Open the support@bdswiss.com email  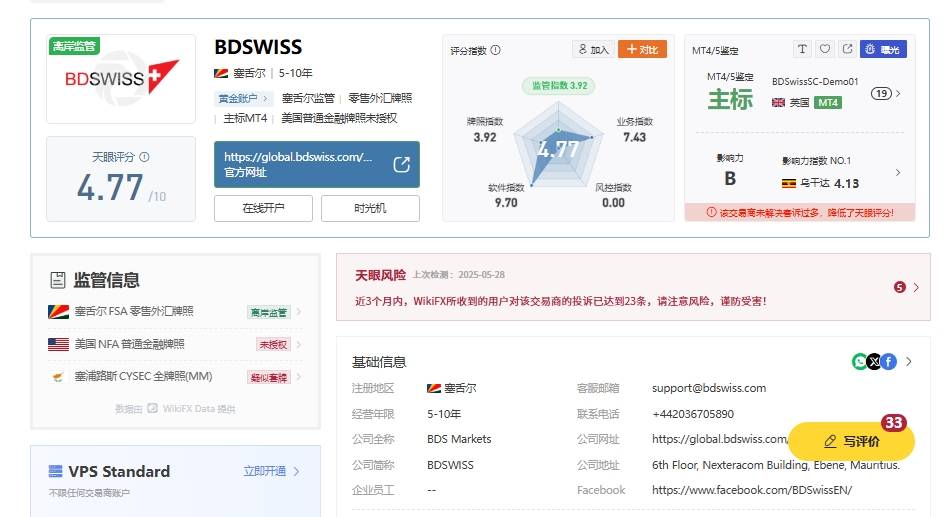pyautogui.click(x=709, y=388)
